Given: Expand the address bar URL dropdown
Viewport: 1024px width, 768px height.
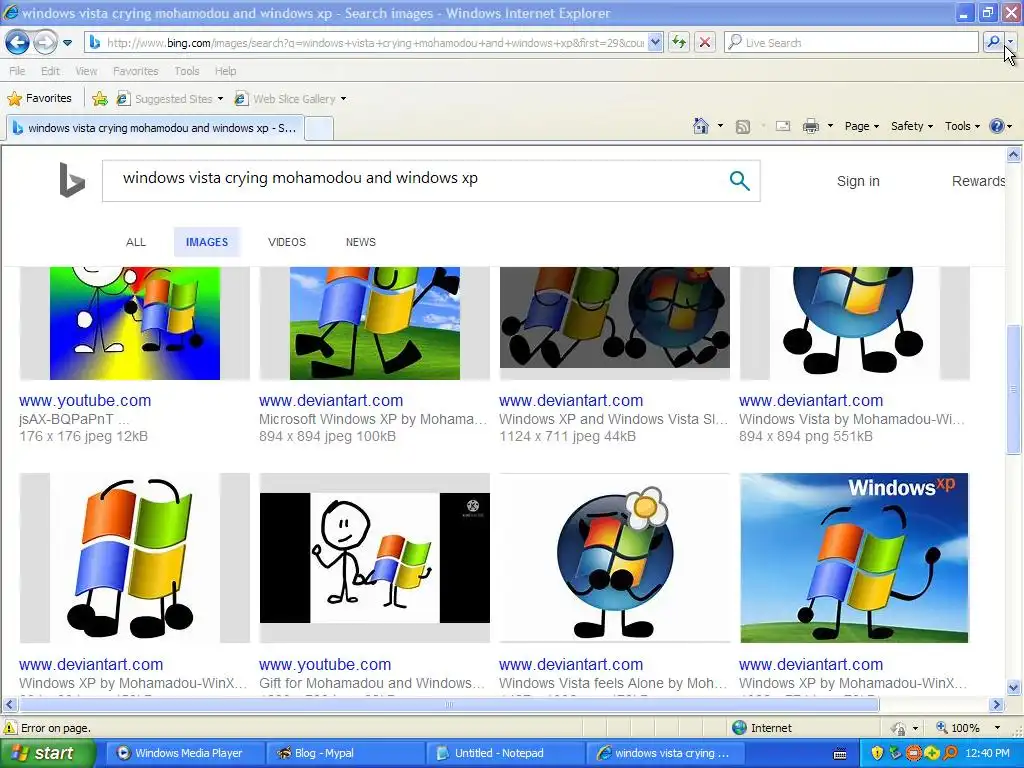Looking at the screenshot, I should (x=656, y=42).
